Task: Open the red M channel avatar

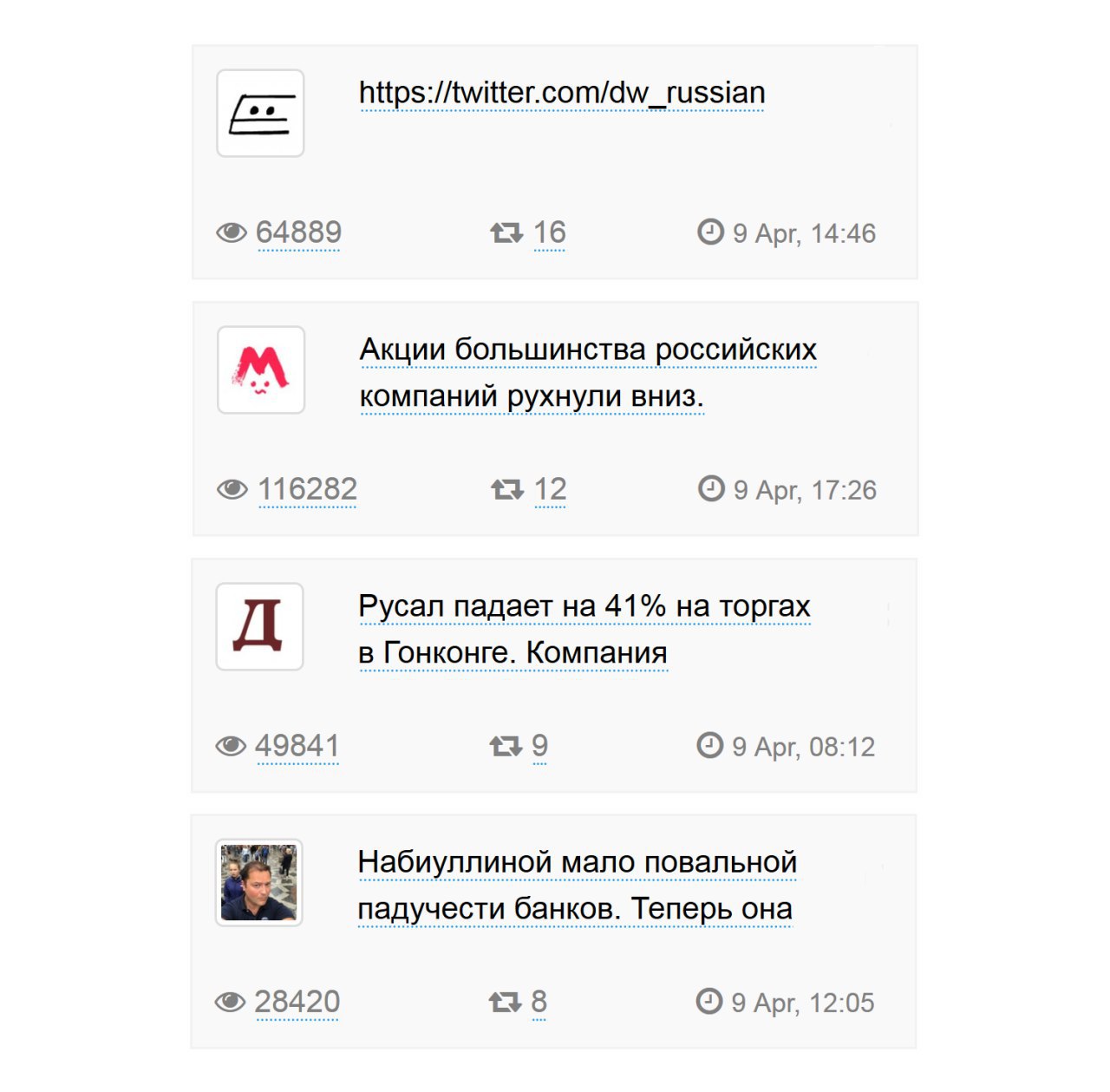Action: pyautogui.click(x=261, y=370)
